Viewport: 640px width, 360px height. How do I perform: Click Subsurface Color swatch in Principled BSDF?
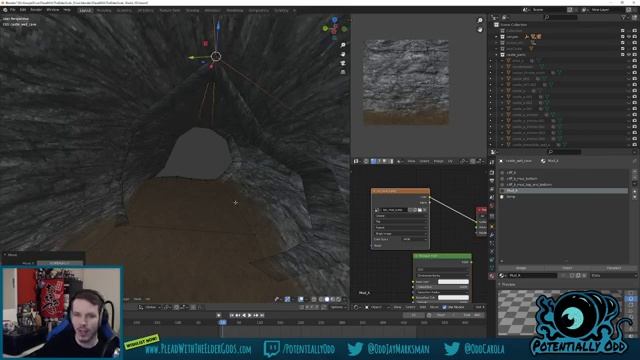453,298
